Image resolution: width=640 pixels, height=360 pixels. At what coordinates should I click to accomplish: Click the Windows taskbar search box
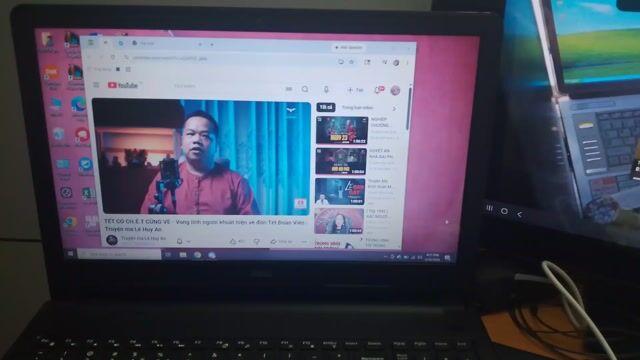click(x=119, y=254)
